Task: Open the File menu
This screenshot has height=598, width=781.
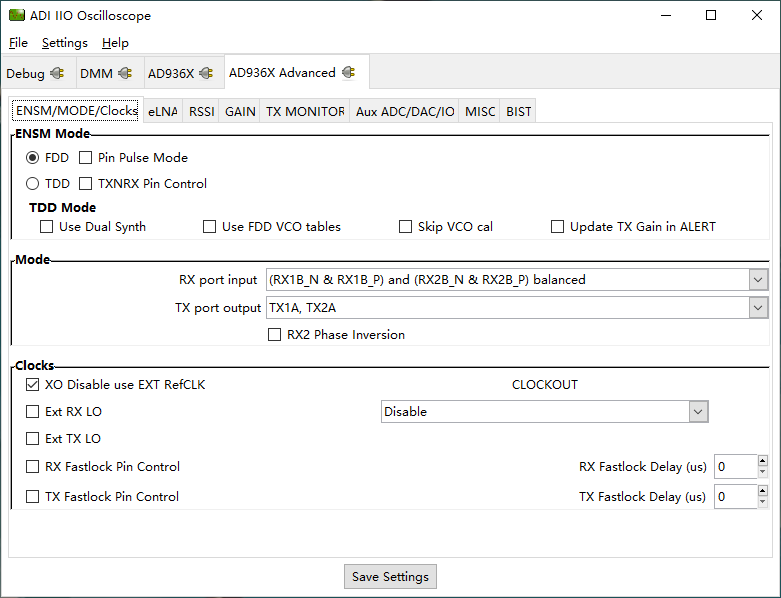Action: coord(18,43)
